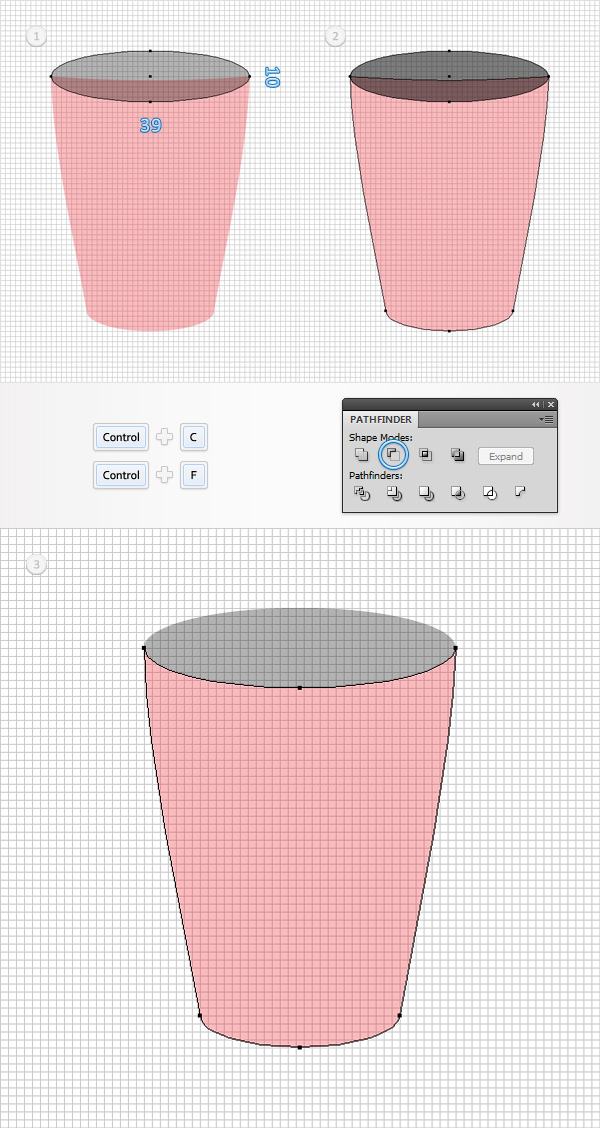600x1128 pixels.
Task: Select the PATHFINDER panel tab
Action: [x=381, y=419]
